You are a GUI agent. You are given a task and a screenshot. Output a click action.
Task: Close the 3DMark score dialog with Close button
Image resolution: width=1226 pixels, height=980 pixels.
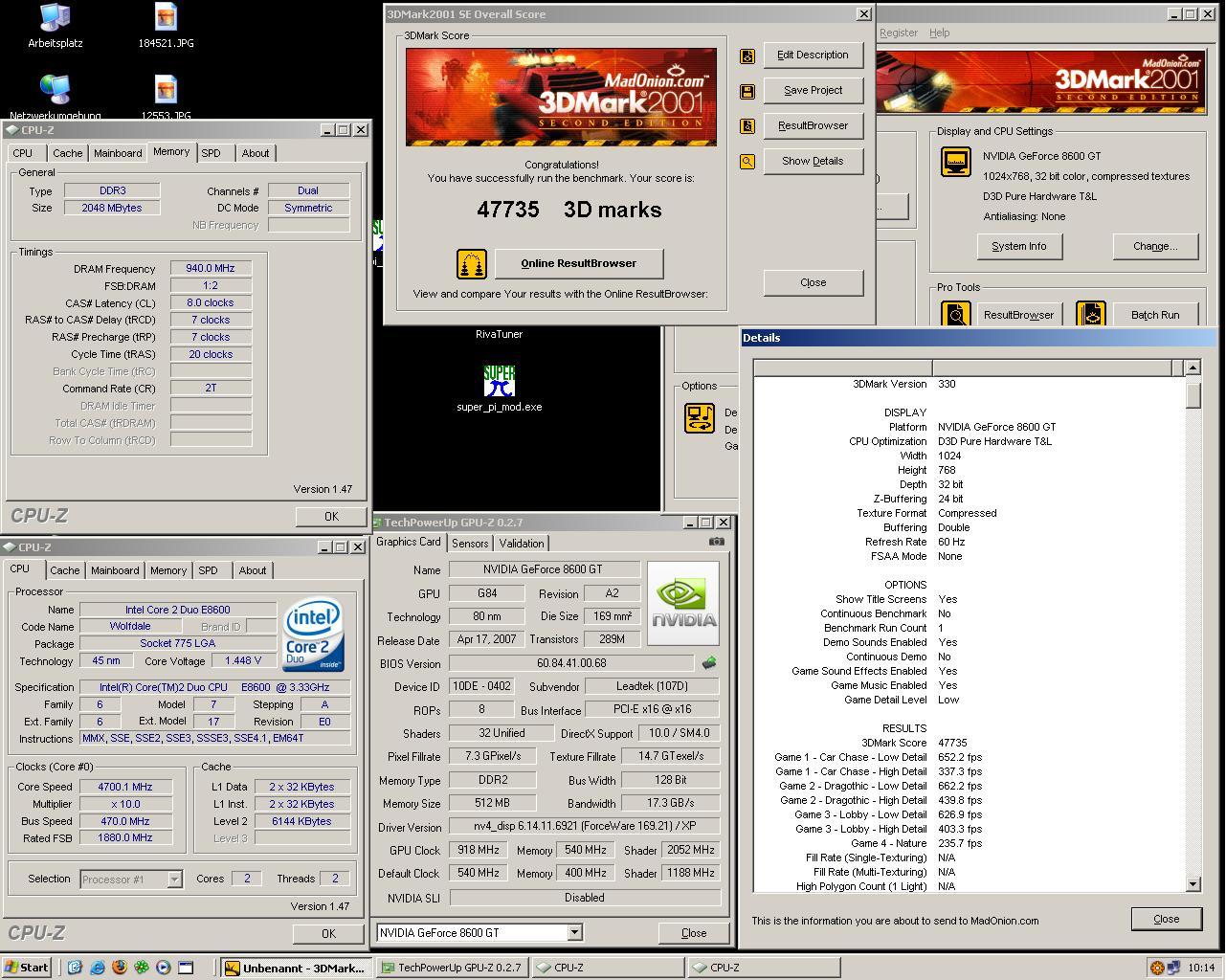pyautogui.click(x=813, y=282)
